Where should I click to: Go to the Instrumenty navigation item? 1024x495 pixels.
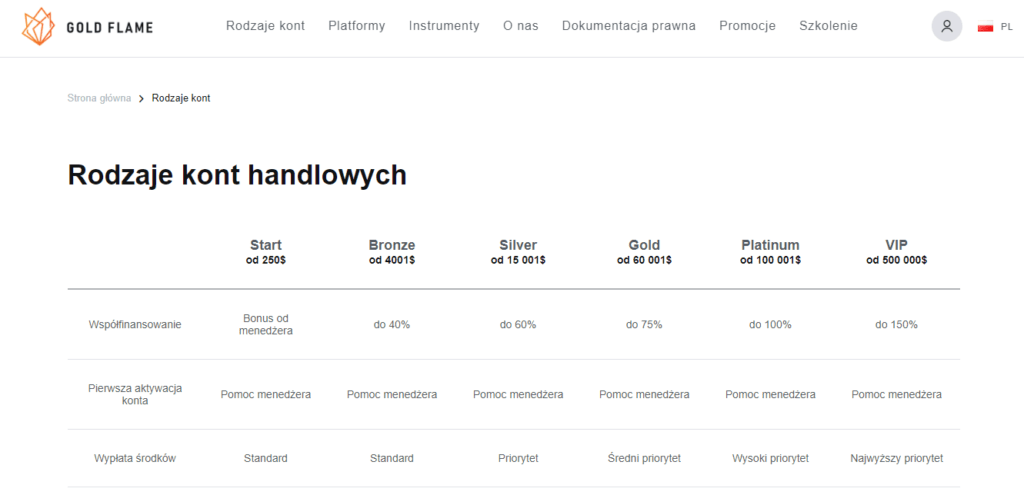tap(444, 26)
